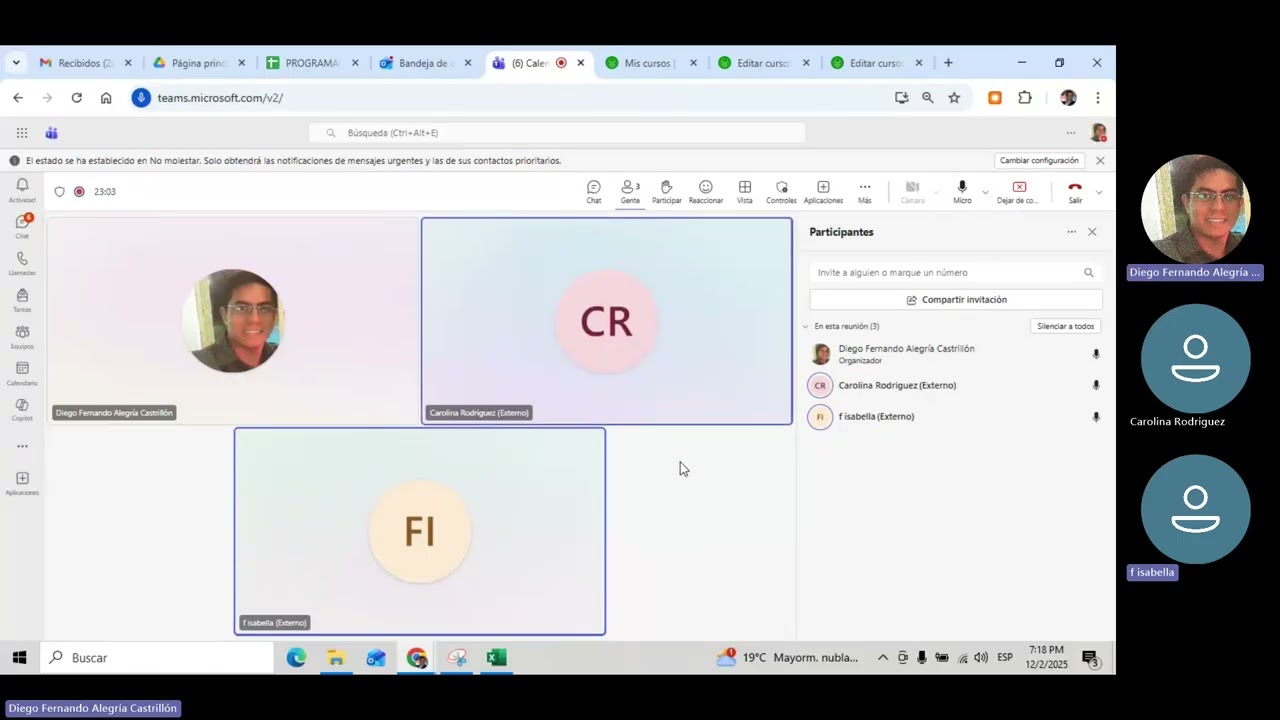The height and width of the screenshot is (720, 1280).
Task: Switch to PROGRAMA spreadsheet tab
Action: coord(312,63)
